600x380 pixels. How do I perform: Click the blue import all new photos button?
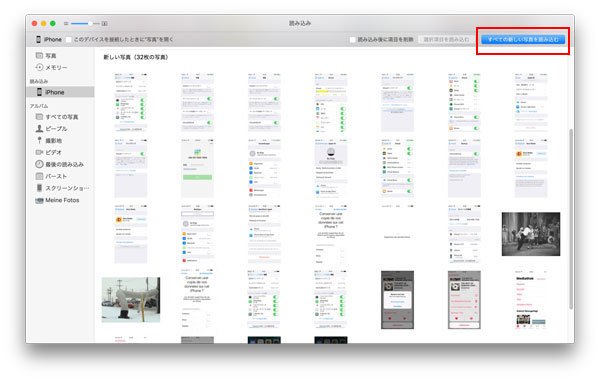pyautogui.click(x=523, y=39)
